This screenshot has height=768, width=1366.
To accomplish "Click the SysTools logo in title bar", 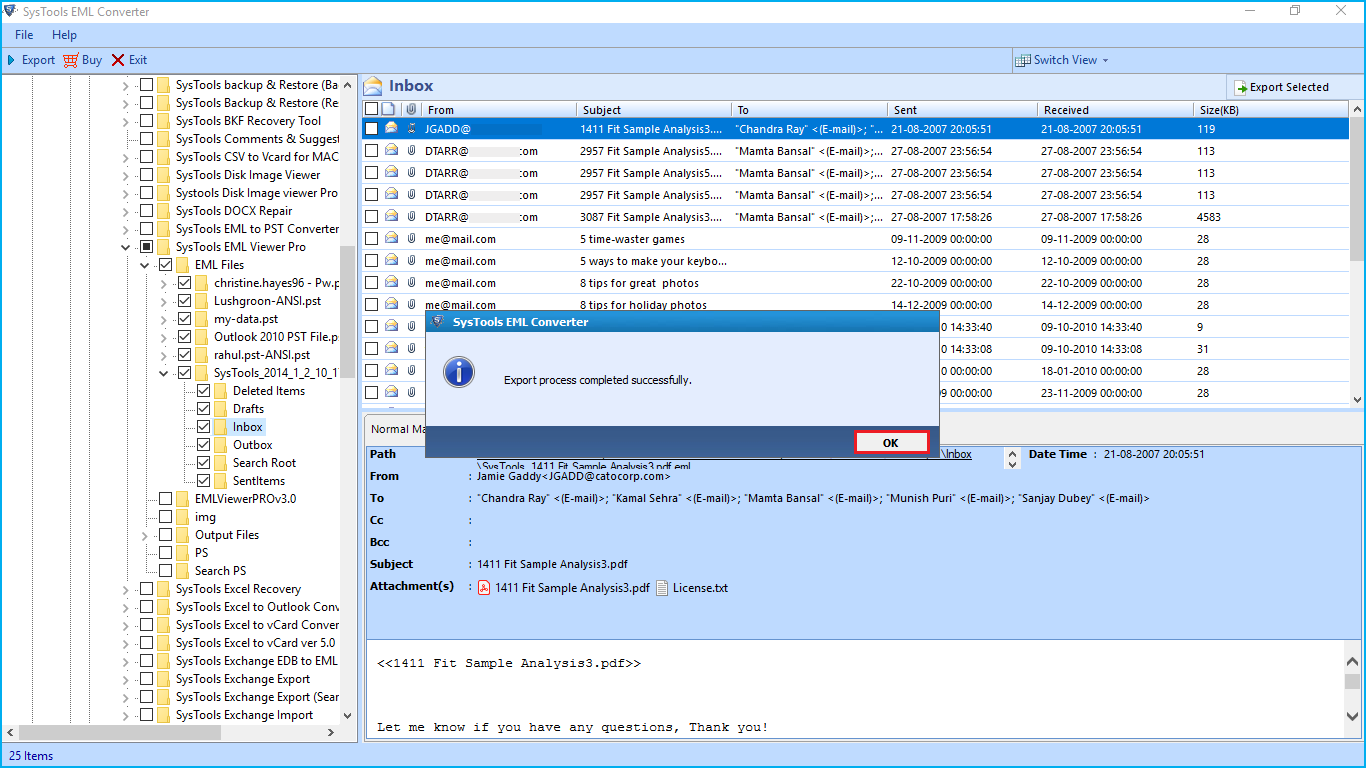I will point(11,11).
